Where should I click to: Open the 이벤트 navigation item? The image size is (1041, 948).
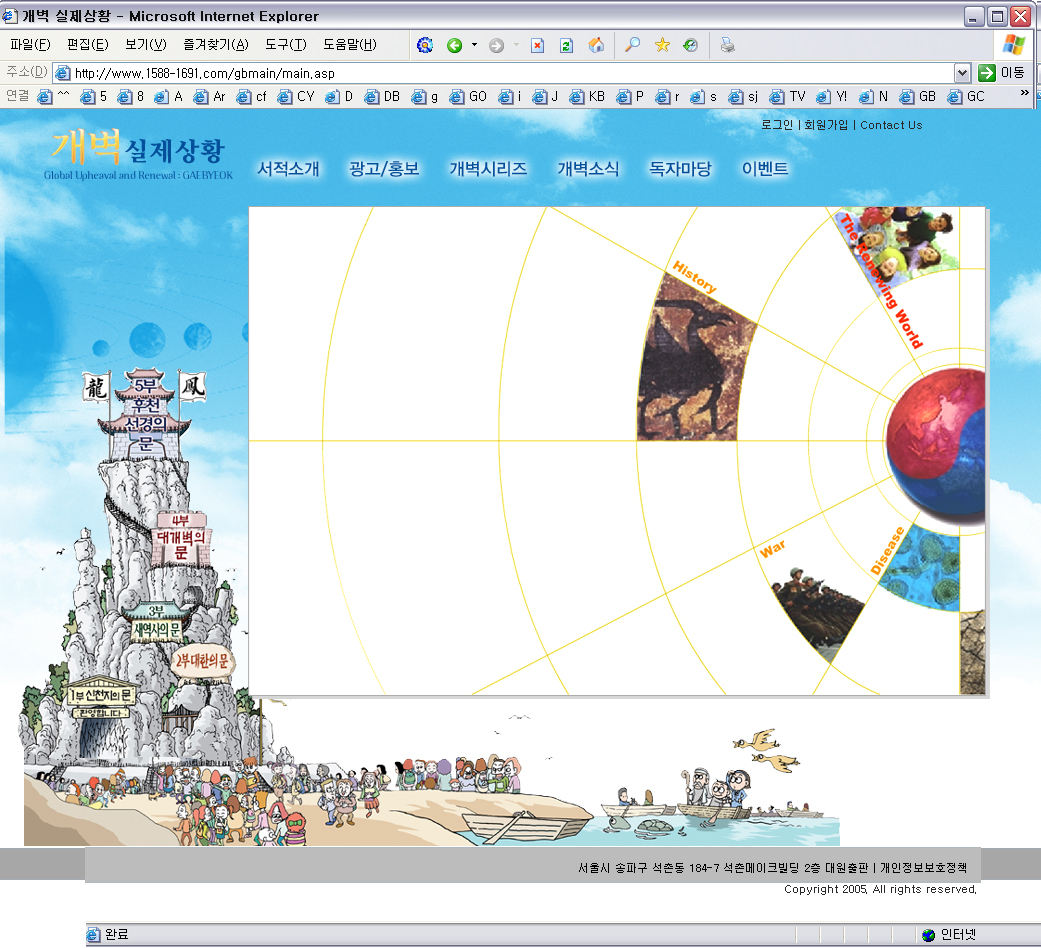click(x=765, y=169)
